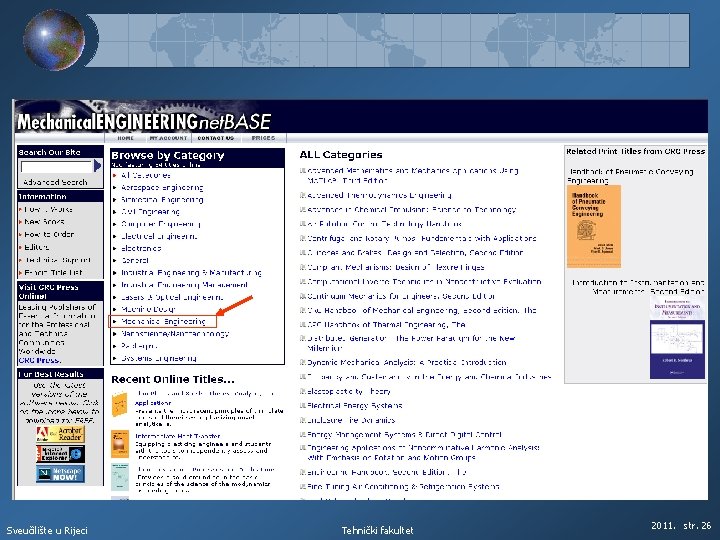Click document icon beside Enclosure Fire Dynamics
This screenshot has height=540, width=720.
[303, 420]
